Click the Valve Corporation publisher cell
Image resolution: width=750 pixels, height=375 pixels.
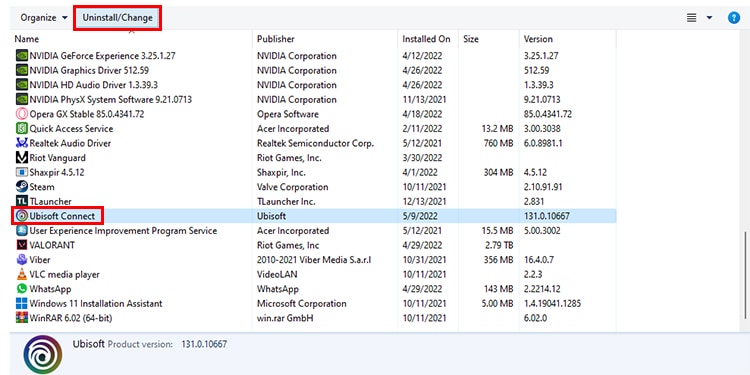[293, 187]
